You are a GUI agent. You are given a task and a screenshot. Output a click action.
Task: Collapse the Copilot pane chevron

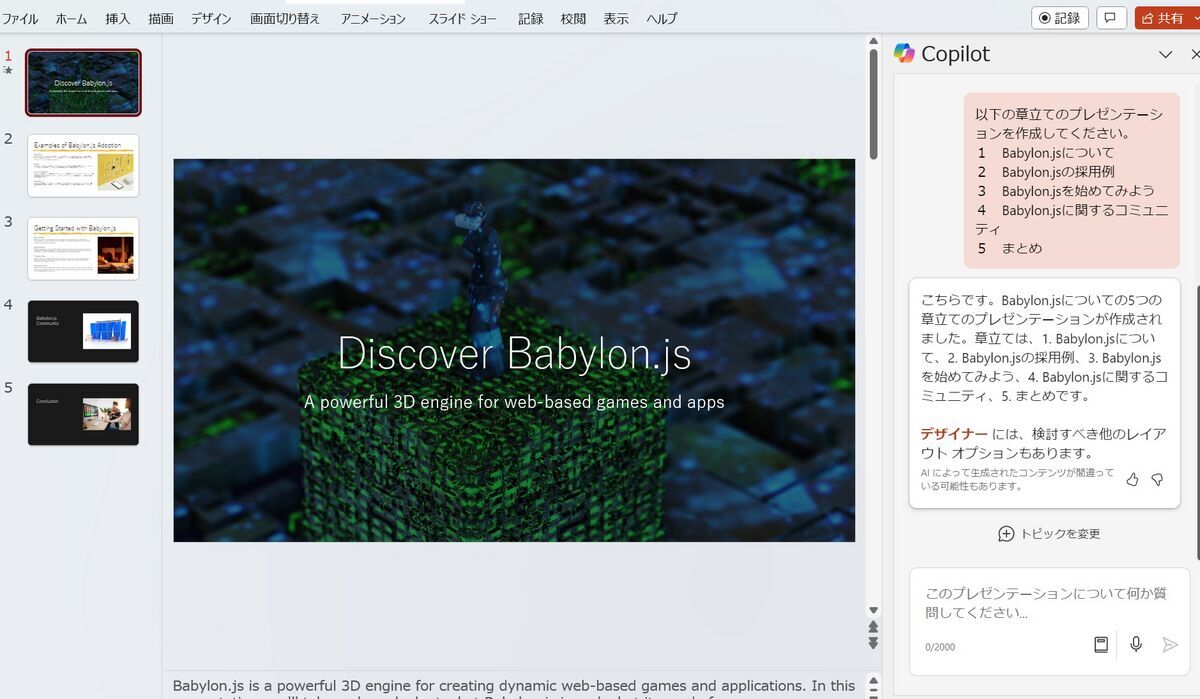coord(1165,55)
